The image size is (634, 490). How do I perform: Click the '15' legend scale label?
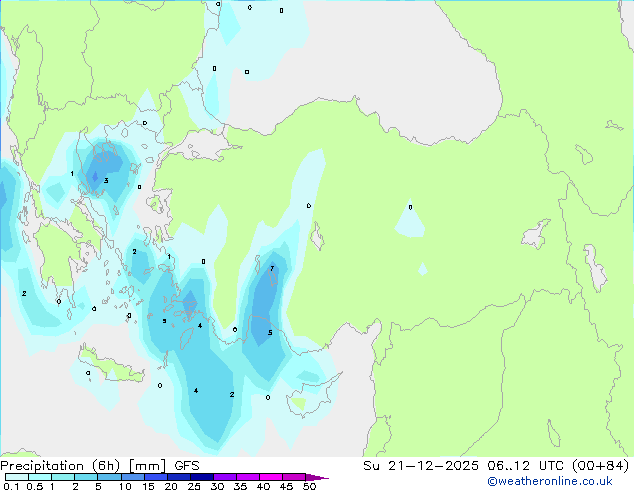coord(148,486)
